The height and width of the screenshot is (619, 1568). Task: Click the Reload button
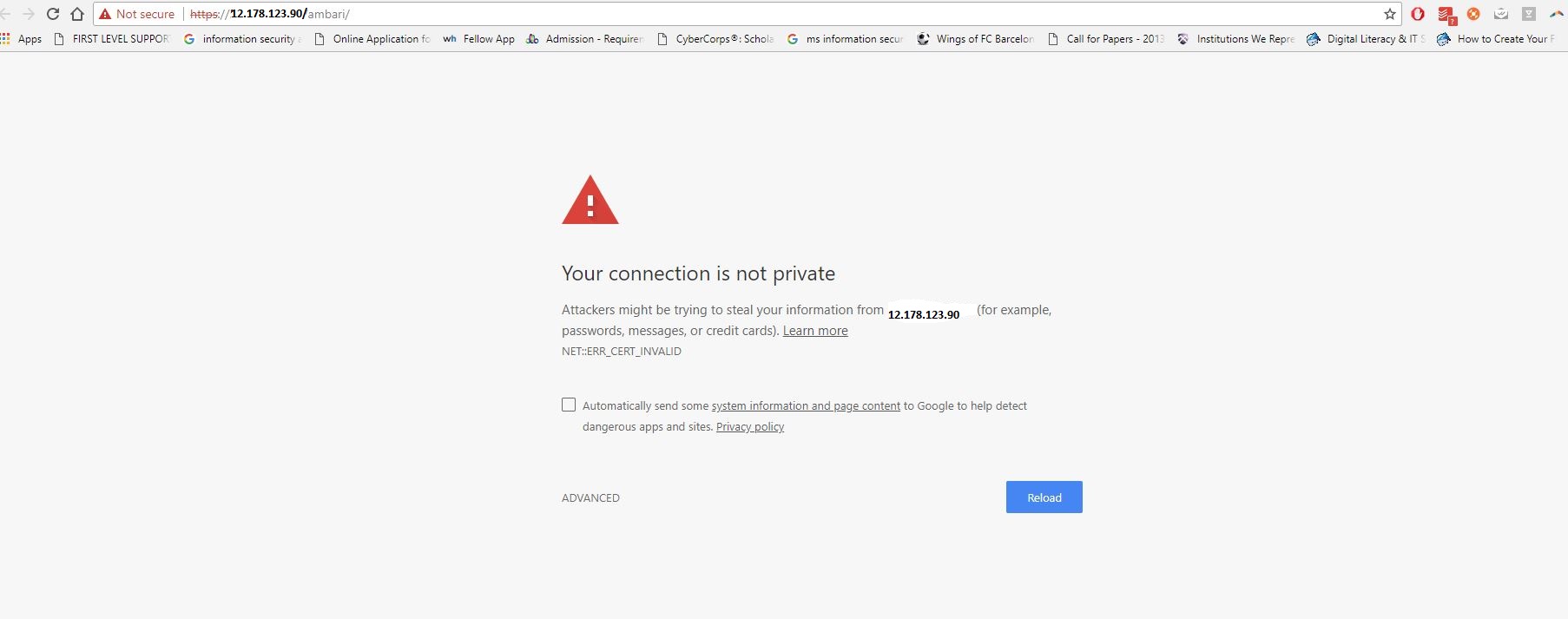(x=1044, y=497)
